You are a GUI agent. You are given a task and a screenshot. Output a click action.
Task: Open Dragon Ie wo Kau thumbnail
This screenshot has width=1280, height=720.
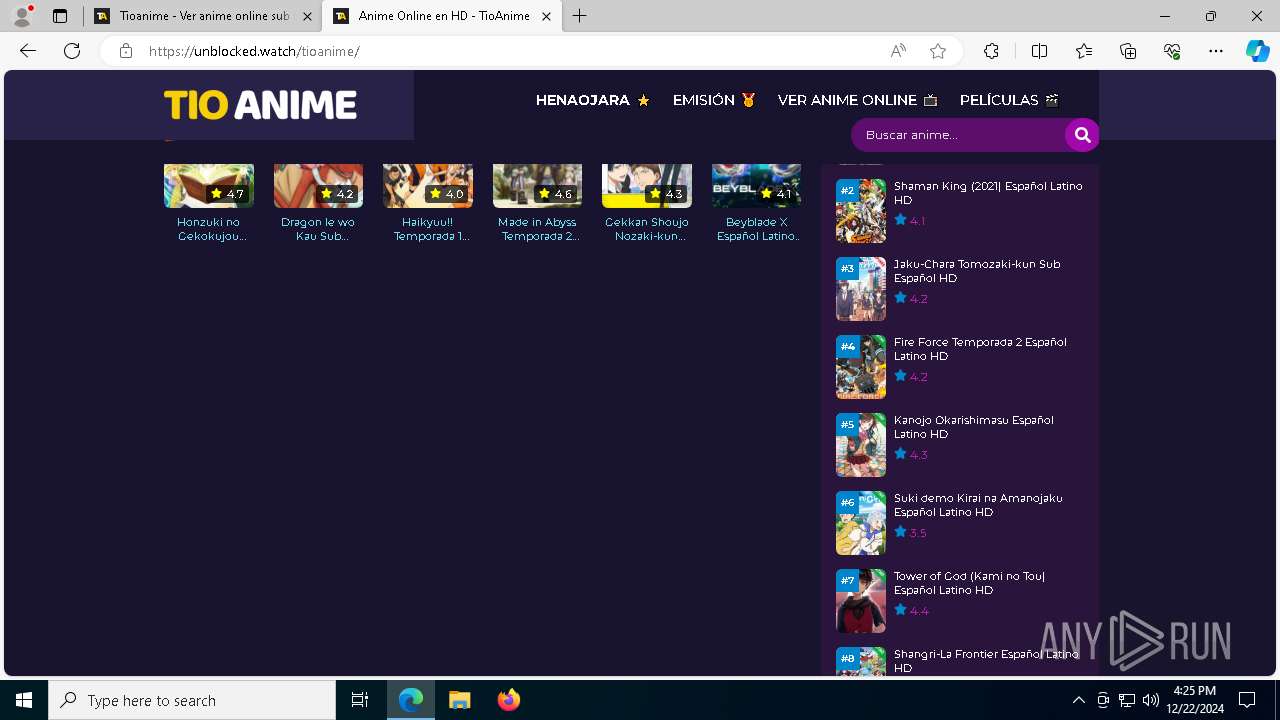pyautogui.click(x=318, y=185)
